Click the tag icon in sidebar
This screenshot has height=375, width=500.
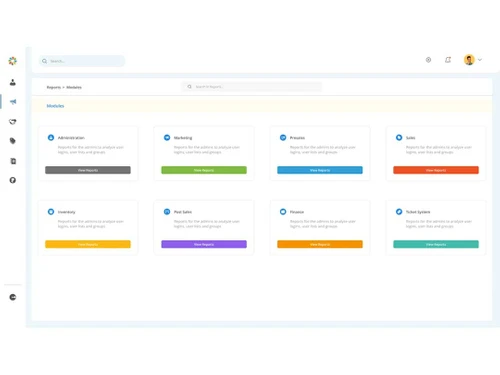13,141
